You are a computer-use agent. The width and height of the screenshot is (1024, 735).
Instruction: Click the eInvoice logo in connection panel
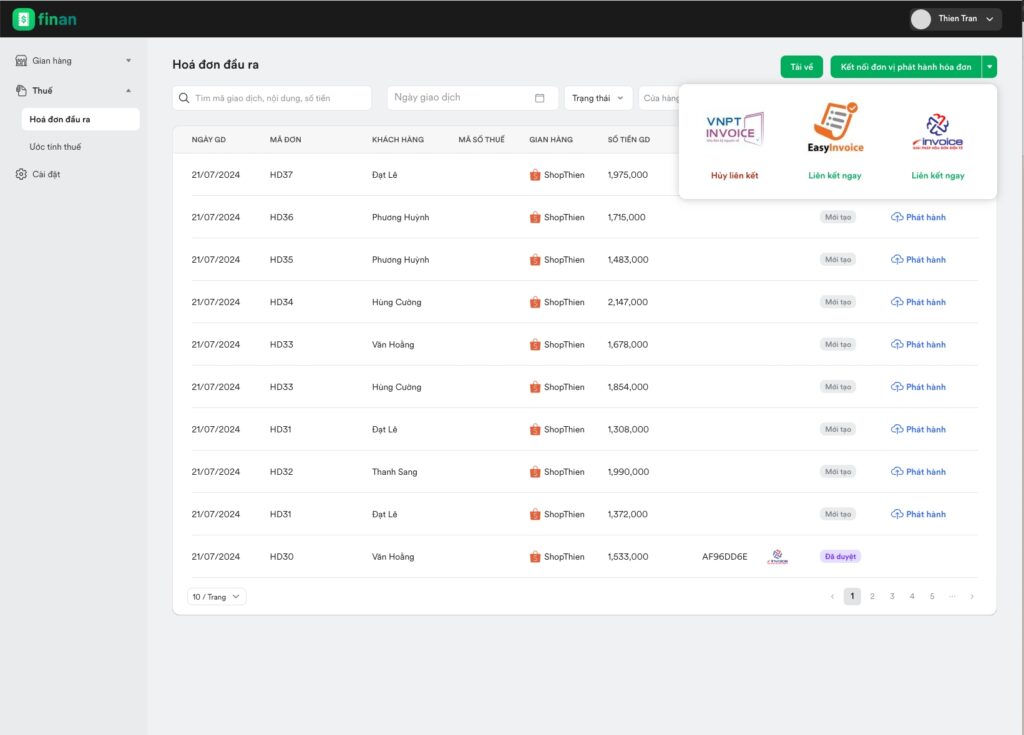pyautogui.click(x=937, y=131)
